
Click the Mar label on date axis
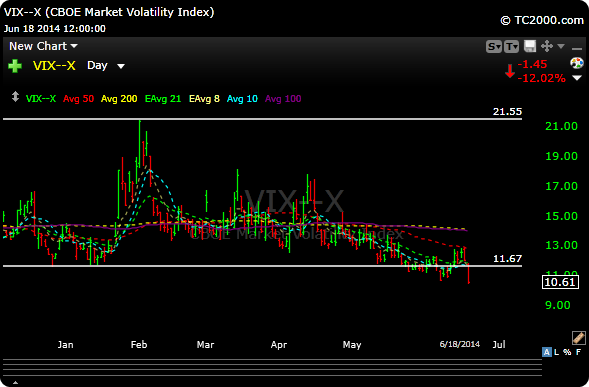click(x=205, y=345)
